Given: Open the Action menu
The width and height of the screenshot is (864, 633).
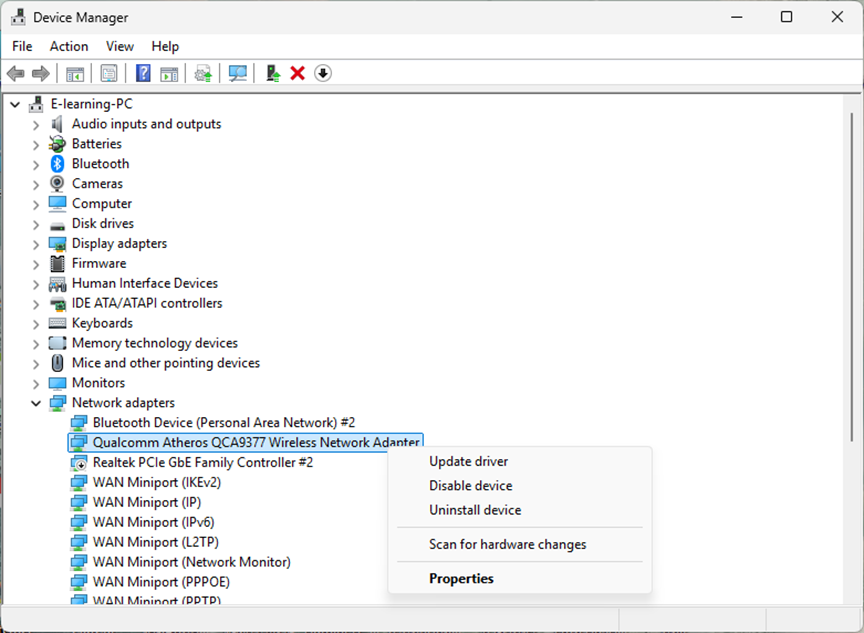Looking at the screenshot, I should [69, 46].
